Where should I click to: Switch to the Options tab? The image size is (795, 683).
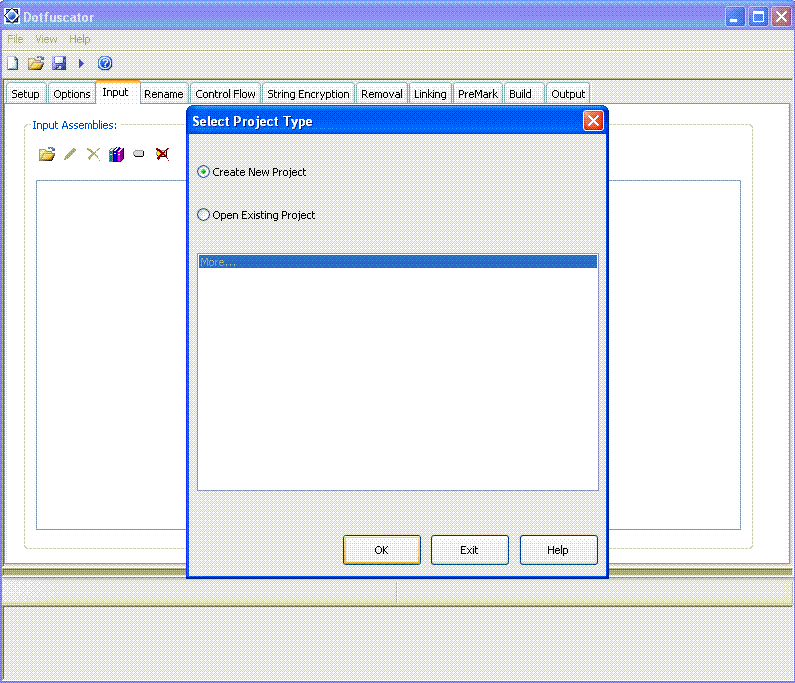[x=71, y=94]
